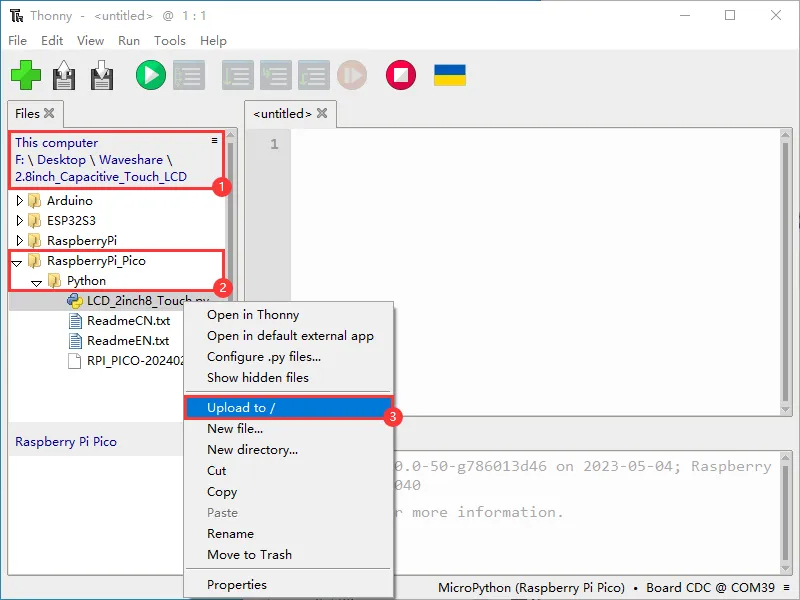Click the Step over toolbar icon

238,75
